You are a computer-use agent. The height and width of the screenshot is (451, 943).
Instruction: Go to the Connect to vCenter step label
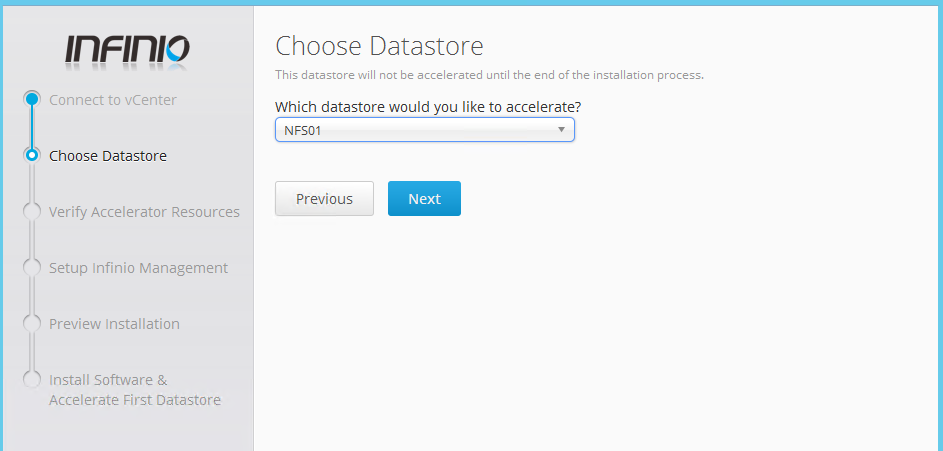point(112,100)
